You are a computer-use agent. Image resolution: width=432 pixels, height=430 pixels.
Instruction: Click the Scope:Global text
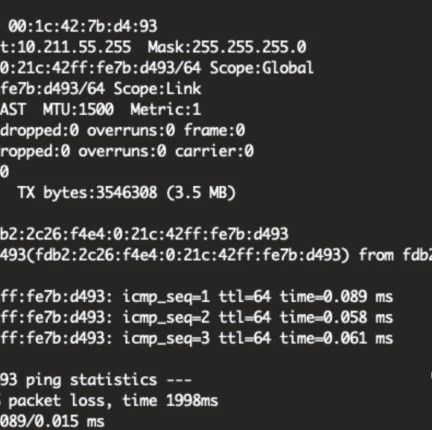click(262, 68)
